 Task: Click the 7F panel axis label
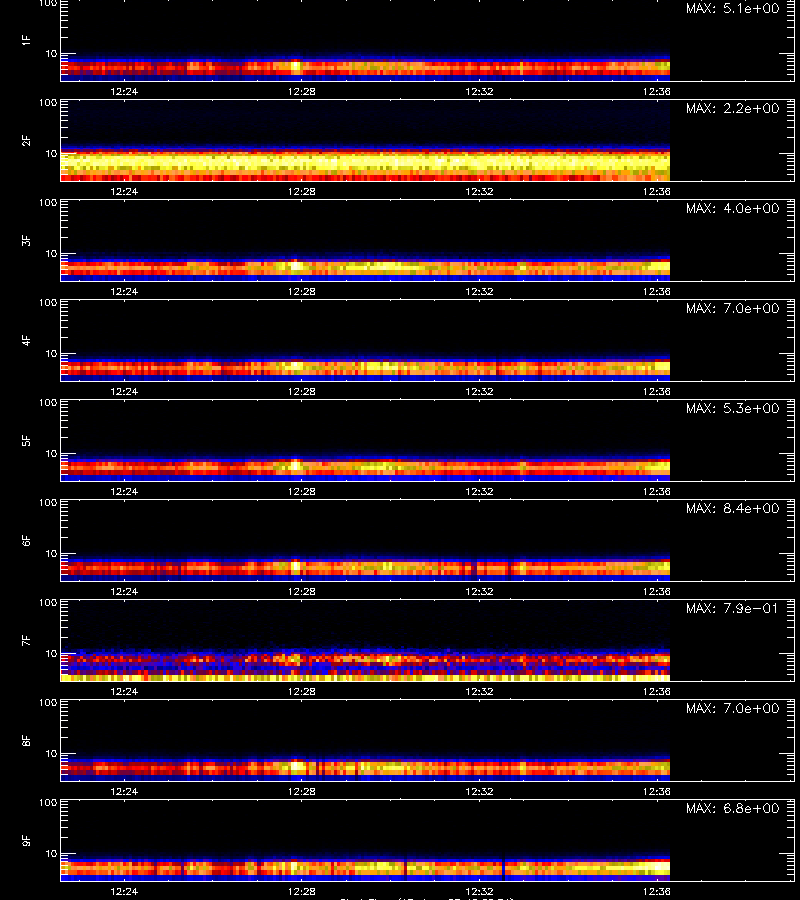point(26,641)
